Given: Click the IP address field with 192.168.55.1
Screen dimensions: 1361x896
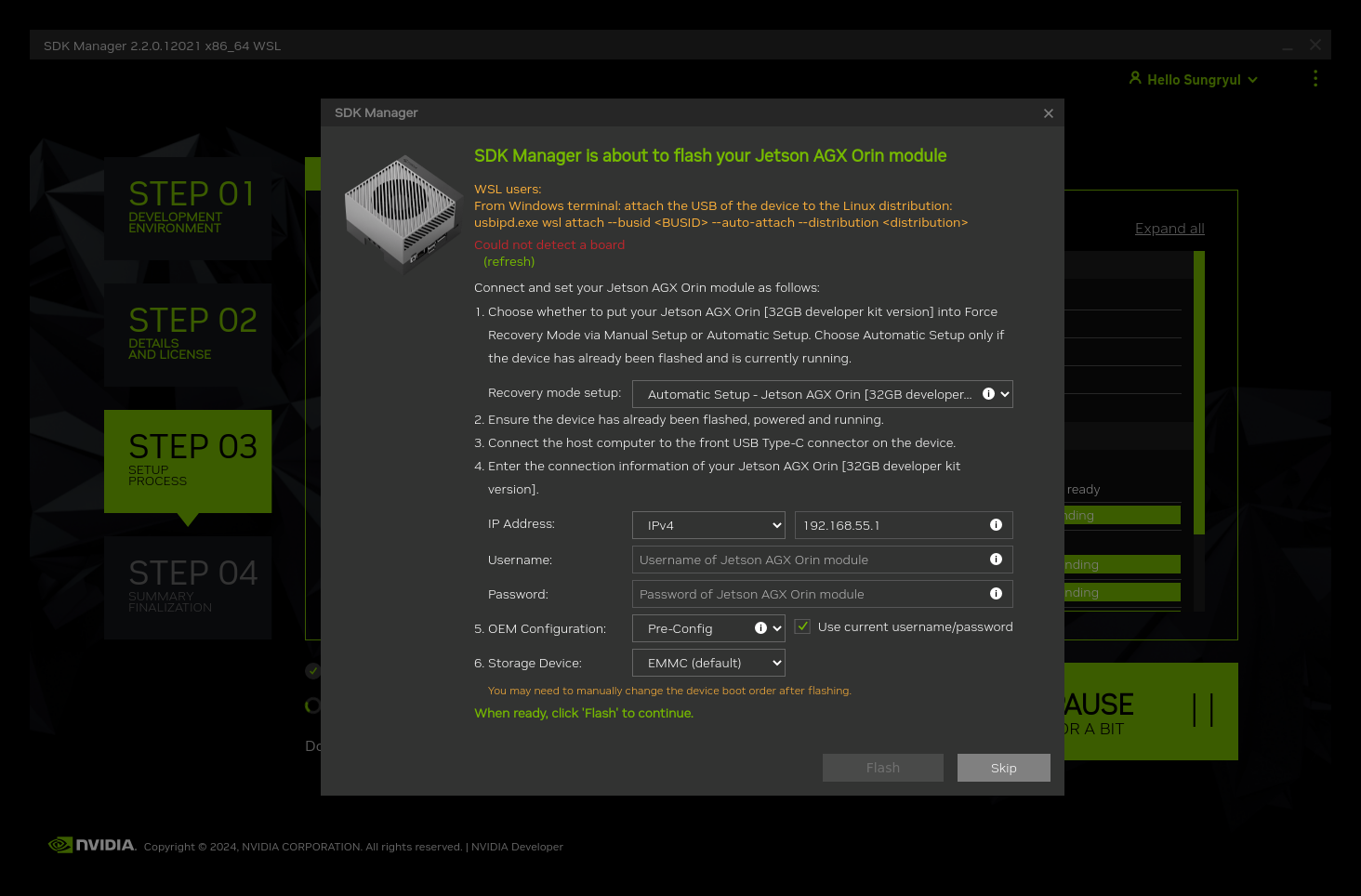Looking at the screenshot, I should pos(904,525).
